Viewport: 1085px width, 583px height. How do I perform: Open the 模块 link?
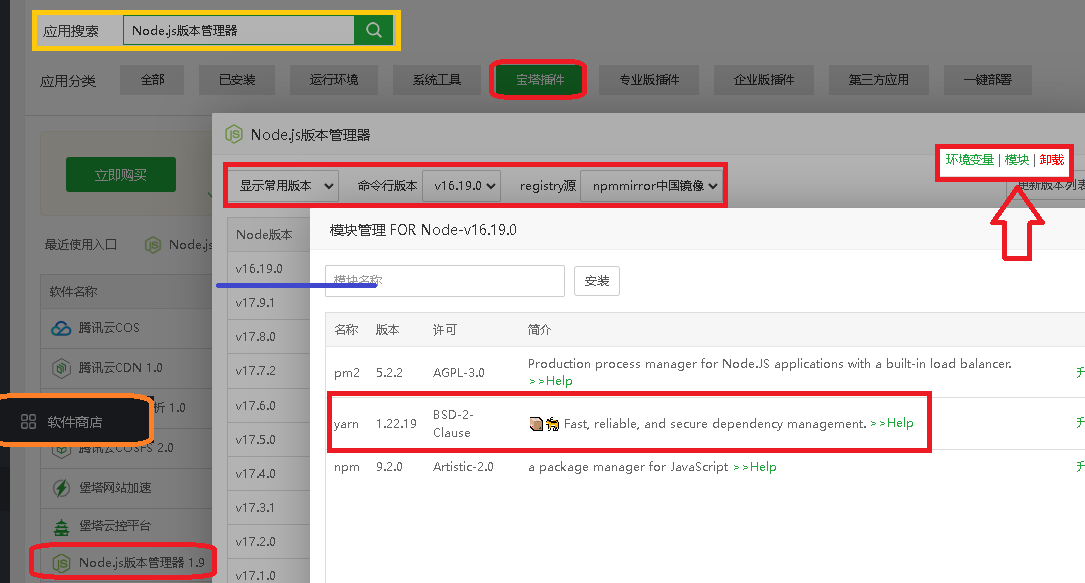(1016, 160)
